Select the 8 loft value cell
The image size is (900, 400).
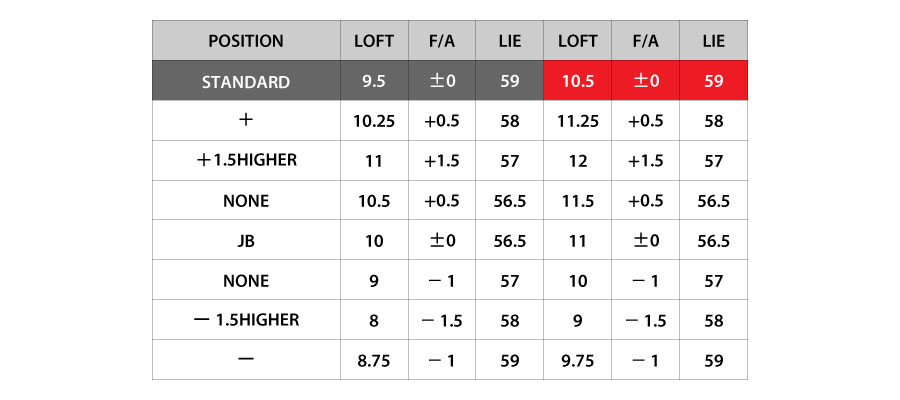tap(373, 320)
